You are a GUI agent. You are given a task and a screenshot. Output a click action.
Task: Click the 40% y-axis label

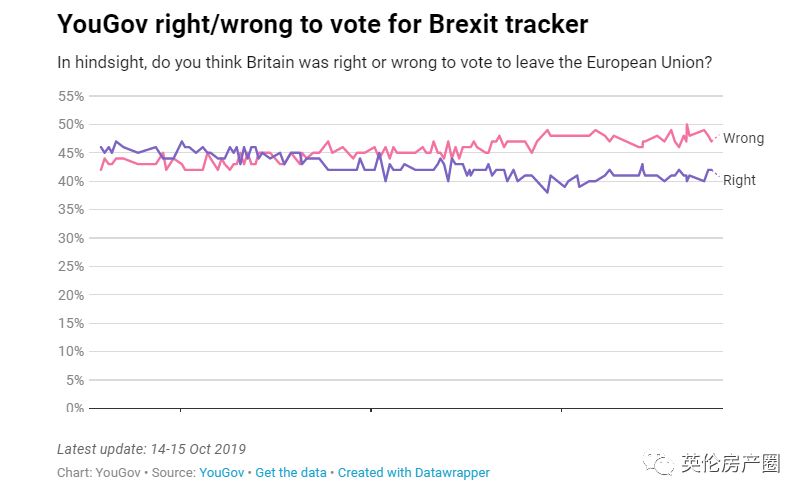coord(72,181)
